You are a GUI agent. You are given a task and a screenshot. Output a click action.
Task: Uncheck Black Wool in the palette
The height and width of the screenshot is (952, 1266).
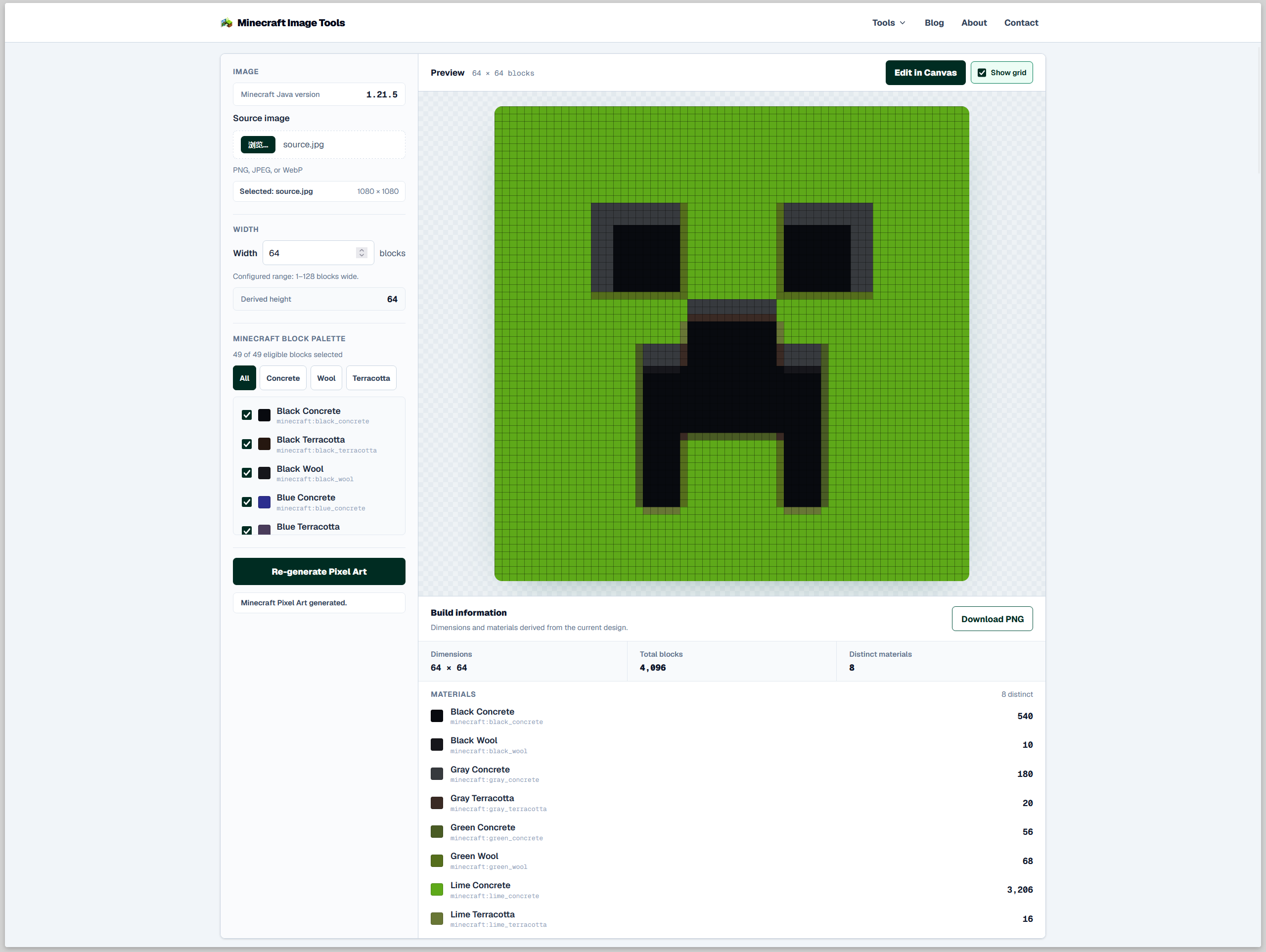click(247, 473)
